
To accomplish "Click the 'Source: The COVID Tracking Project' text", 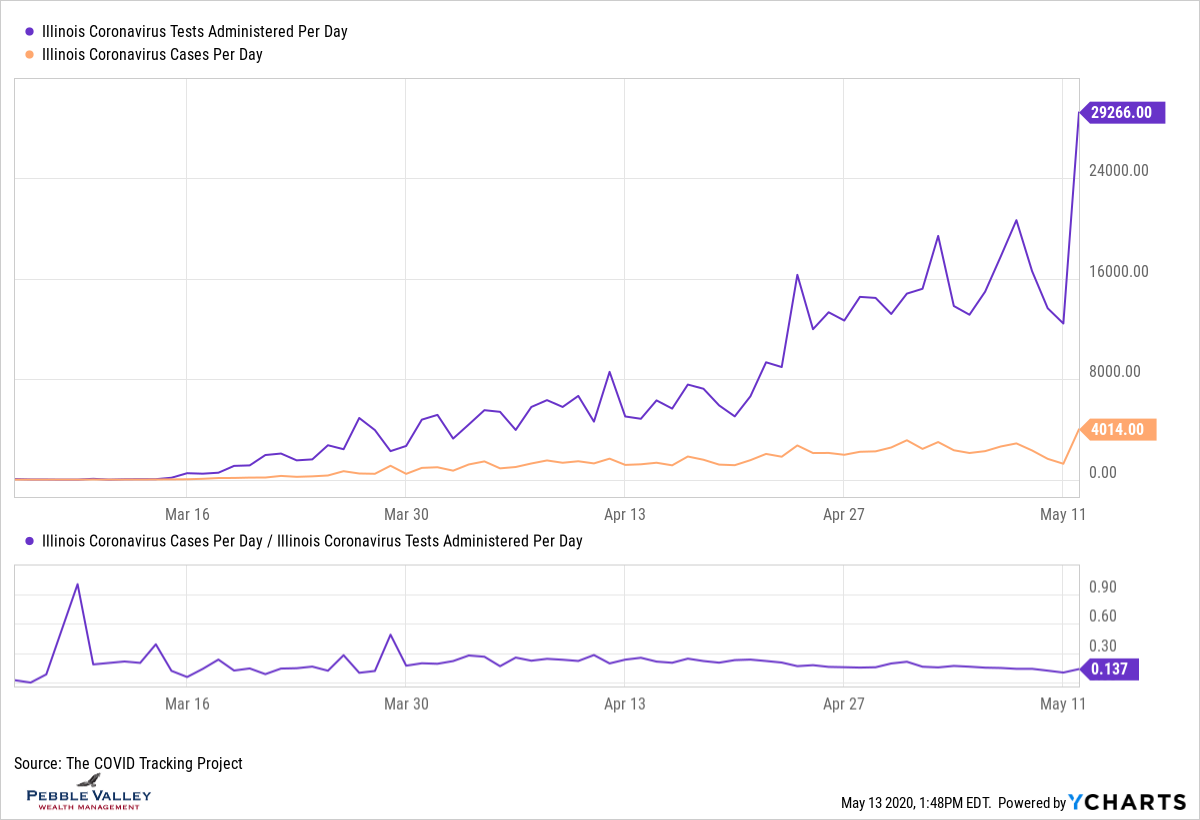I will pyautogui.click(x=128, y=763).
